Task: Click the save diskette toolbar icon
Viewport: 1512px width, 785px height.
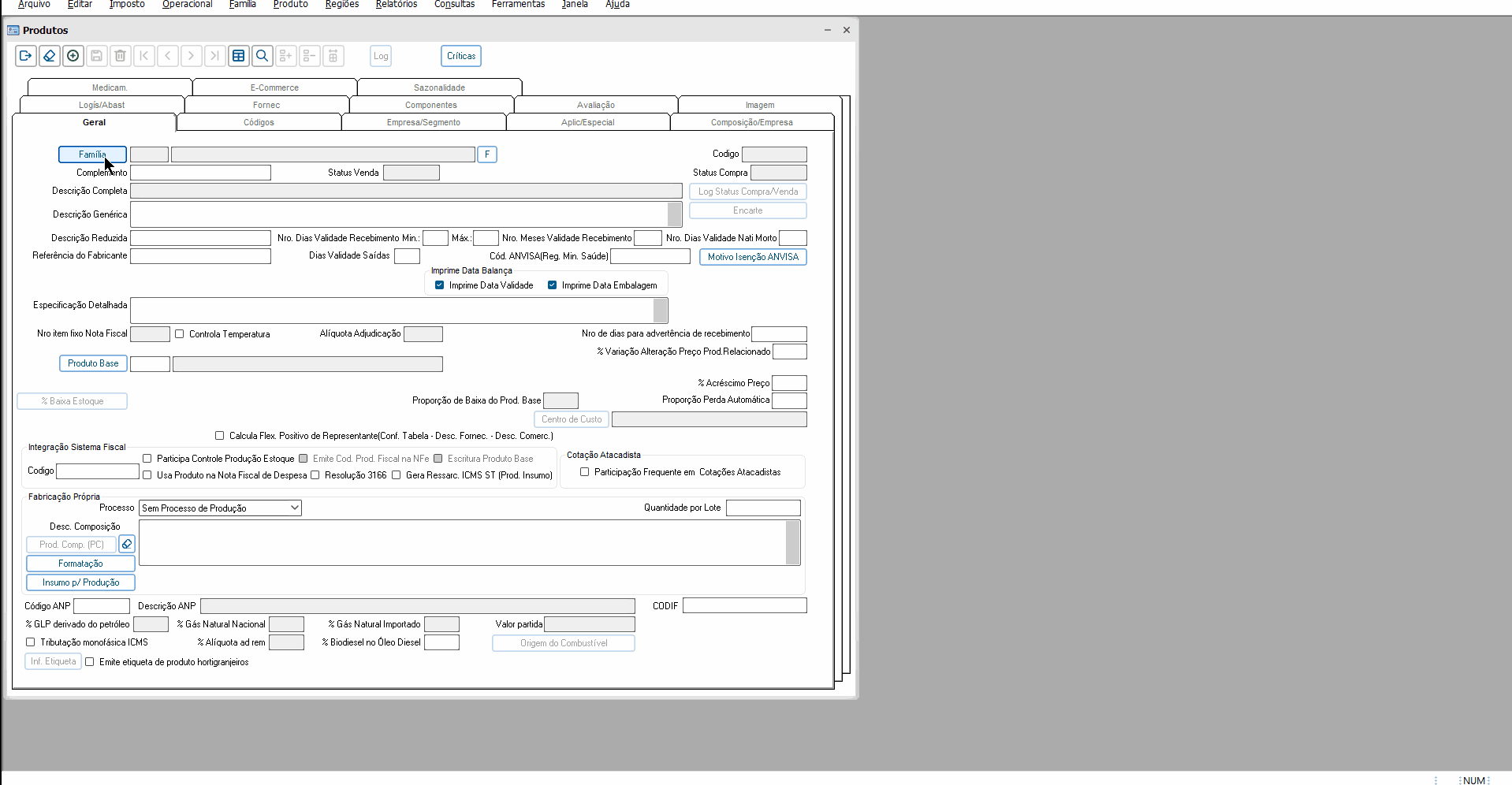Action: point(97,56)
